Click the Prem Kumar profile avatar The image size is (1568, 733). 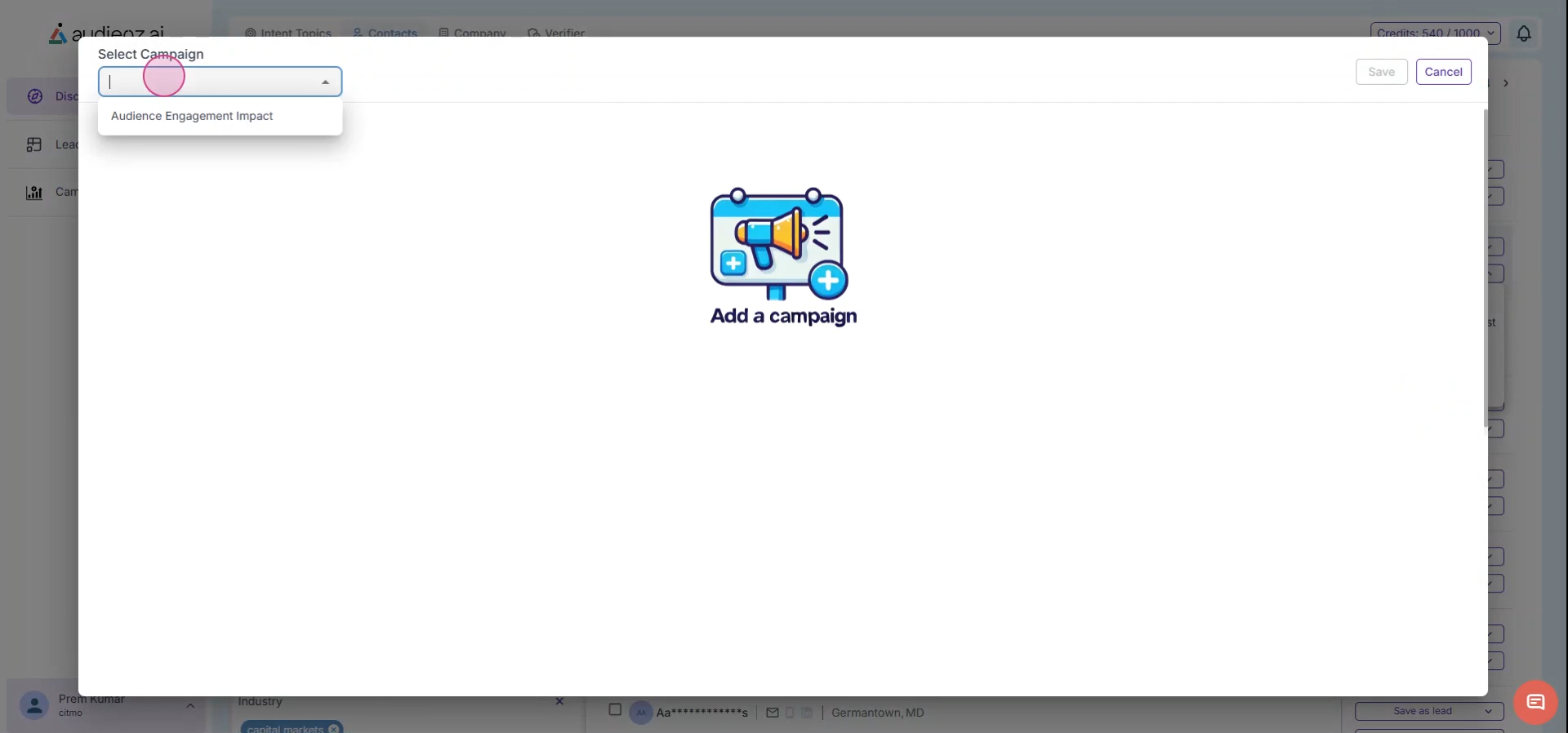34,705
